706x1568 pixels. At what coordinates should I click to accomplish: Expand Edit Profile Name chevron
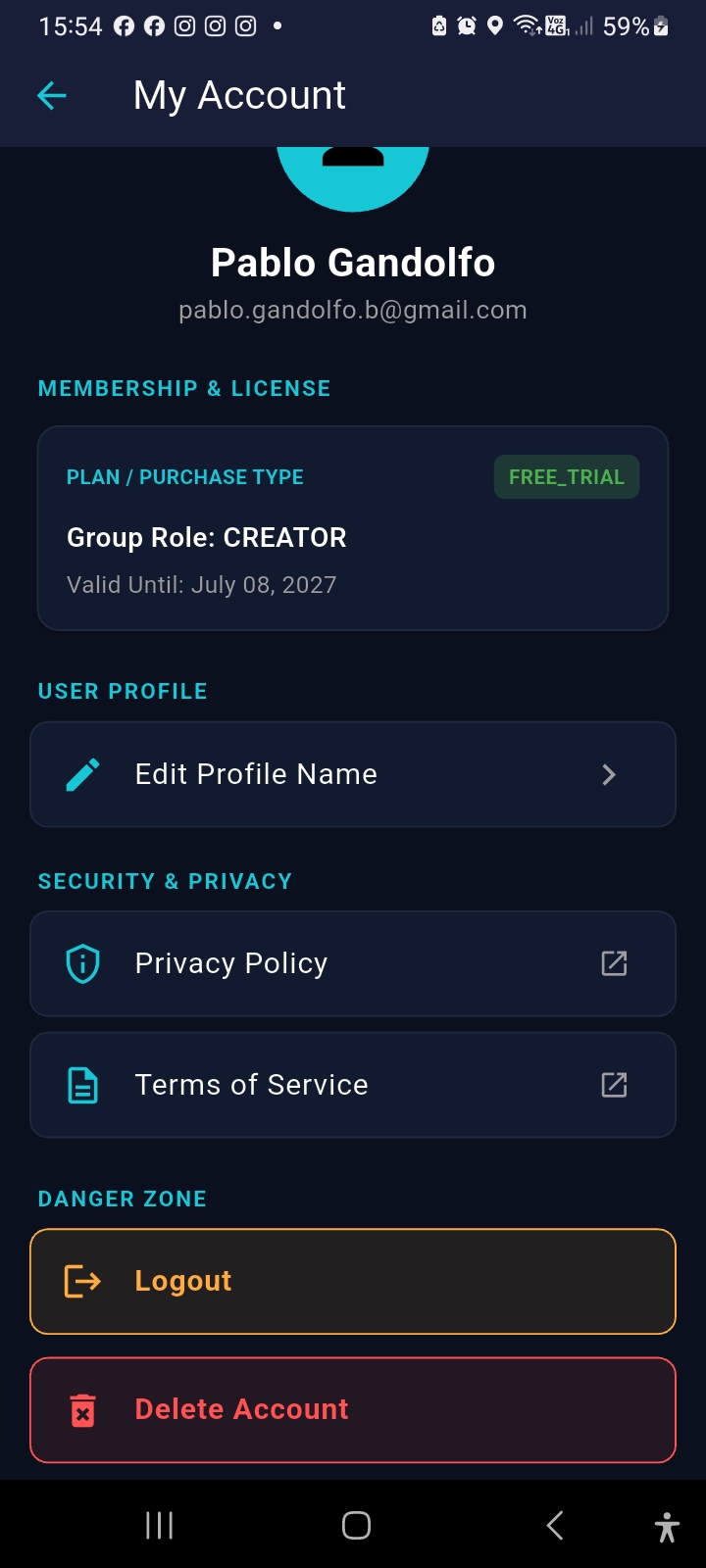609,775
